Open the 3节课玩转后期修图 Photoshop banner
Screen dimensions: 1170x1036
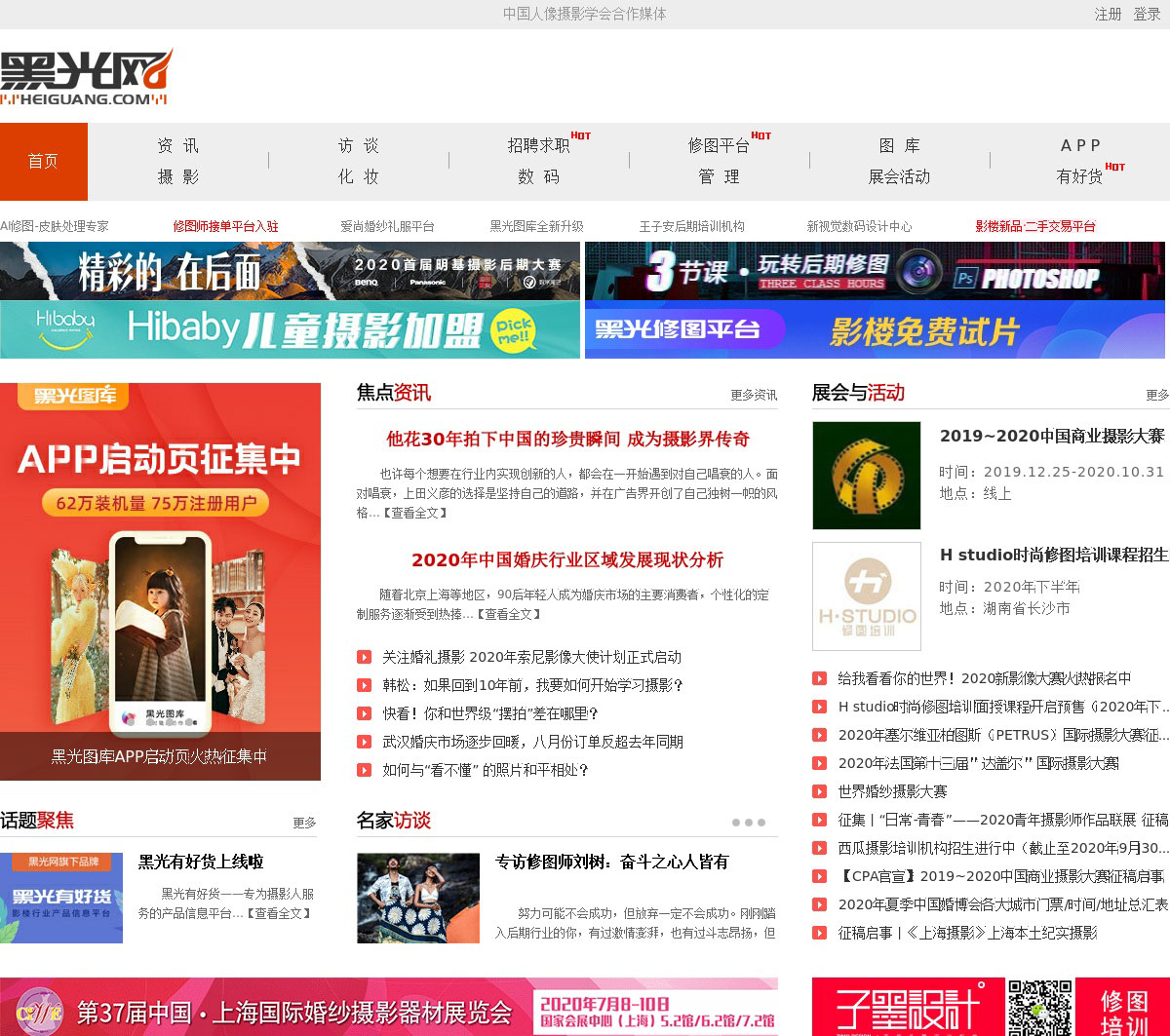pos(875,271)
